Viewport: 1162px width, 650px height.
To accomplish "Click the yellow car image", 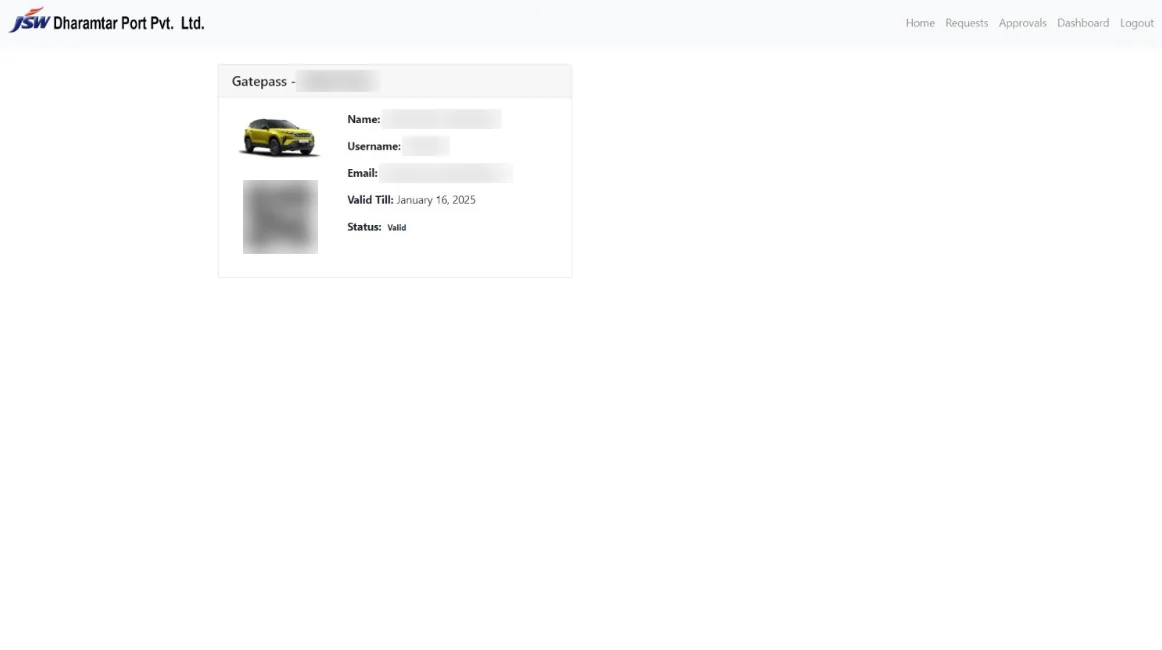I will pyautogui.click(x=279, y=137).
